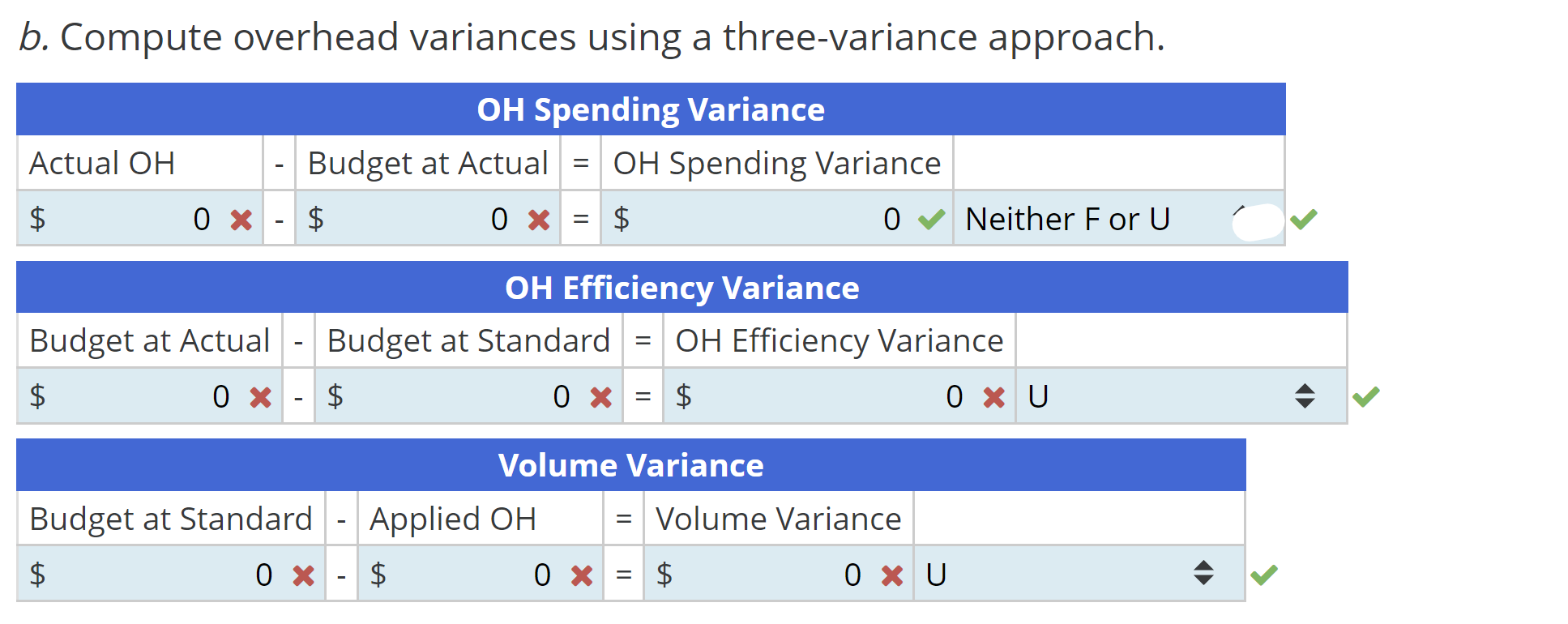Image resolution: width=1568 pixels, height=624 pixels.
Task: Click the red X next to Budget at Actual
Action: (x=536, y=219)
